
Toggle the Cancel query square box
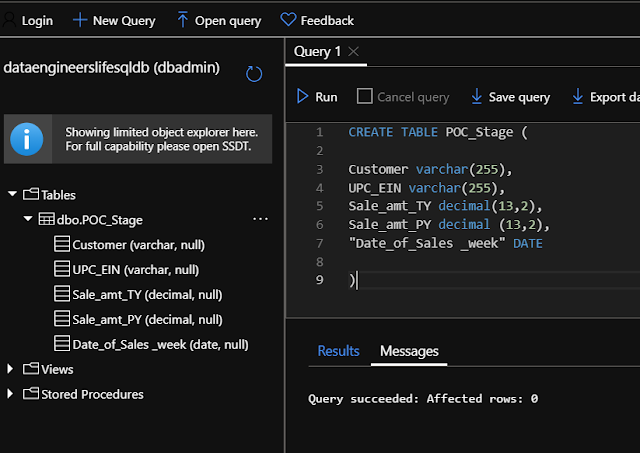(x=364, y=96)
